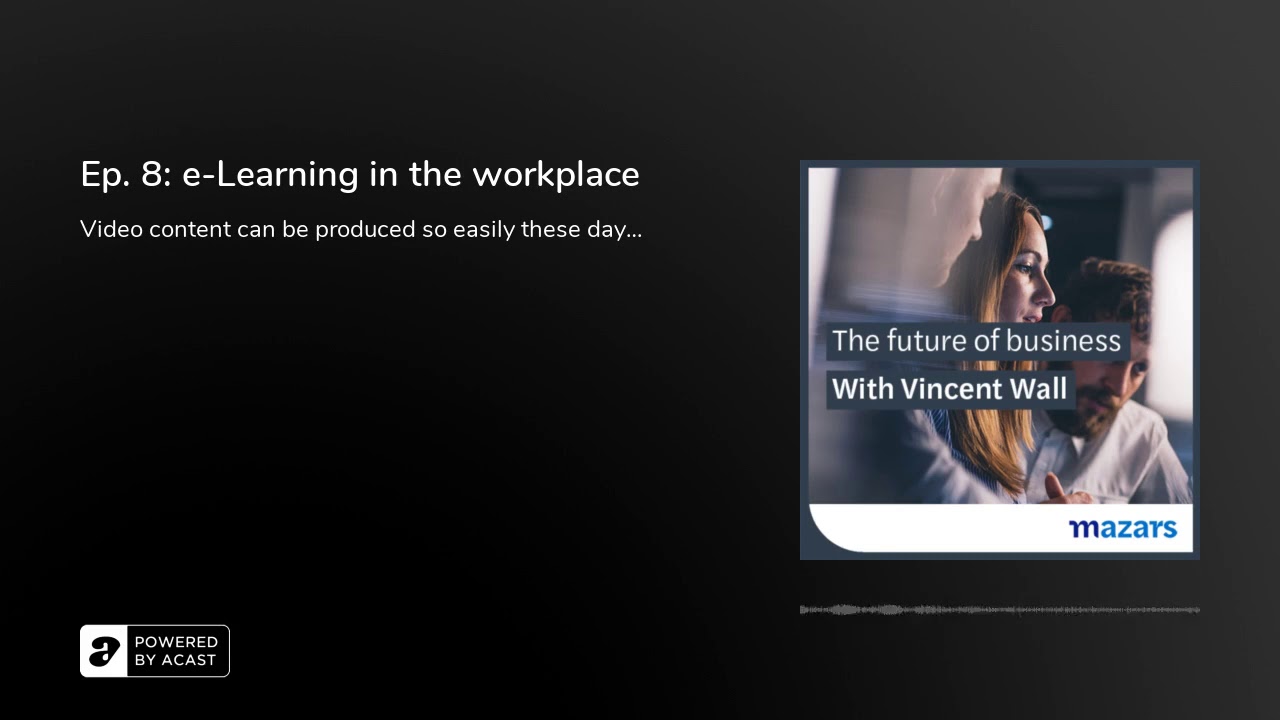This screenshot has height=720, width=1280.
Task: Seek to the end of the audio waveform
Action: [1197, 609]
